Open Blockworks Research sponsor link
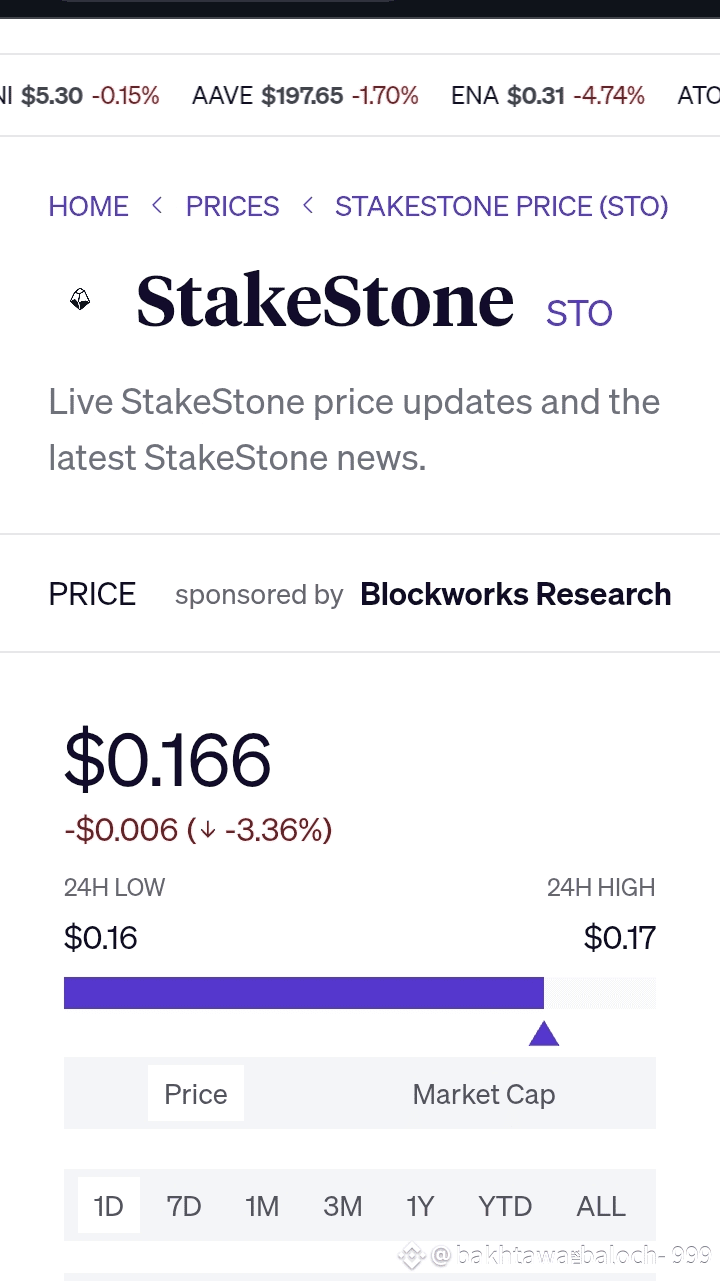The image size is (720, 1281). pos(515,594)
